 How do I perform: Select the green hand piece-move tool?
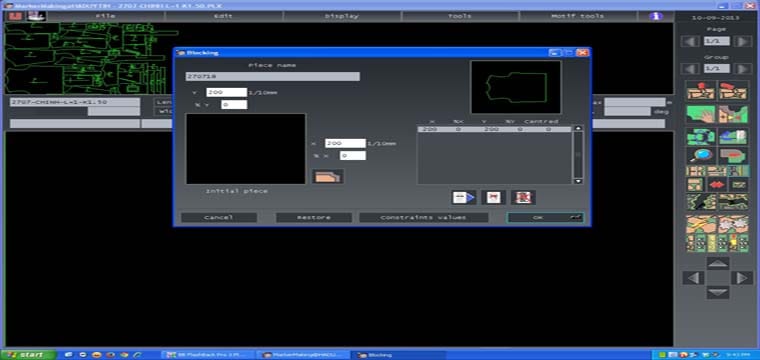click(701, 114)
